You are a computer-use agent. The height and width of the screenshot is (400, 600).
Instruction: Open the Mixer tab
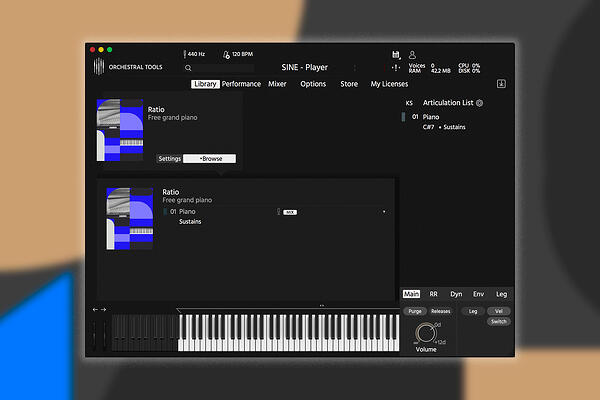[277, 84]
